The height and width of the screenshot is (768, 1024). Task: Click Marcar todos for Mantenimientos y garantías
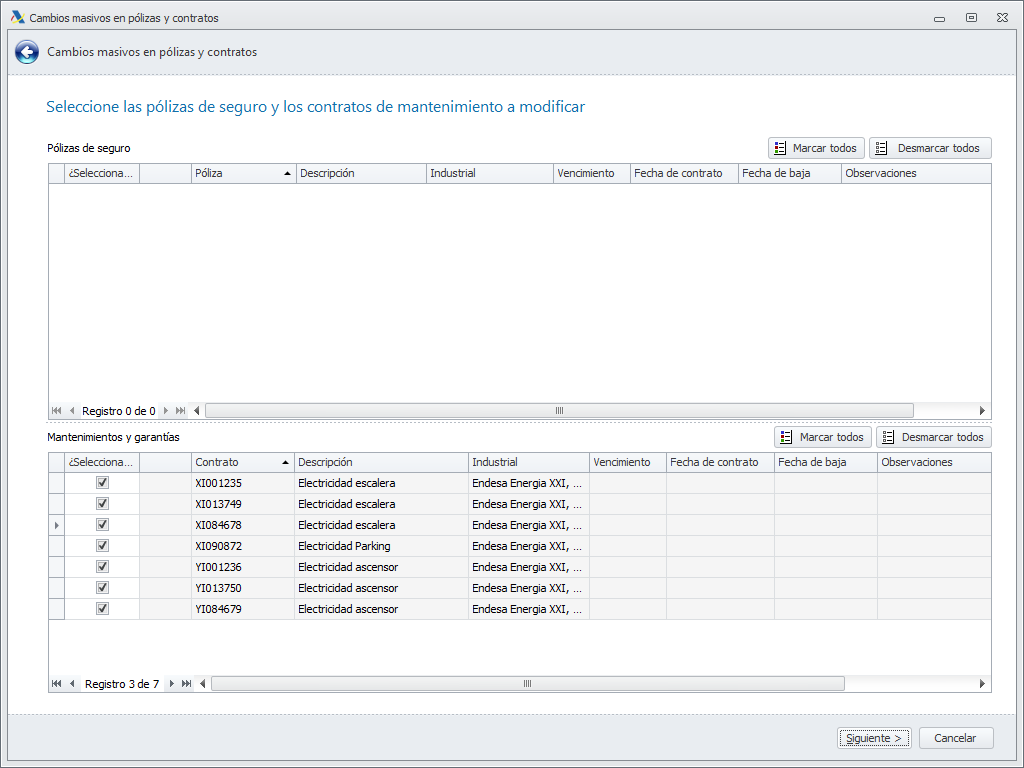coord(823,437)
